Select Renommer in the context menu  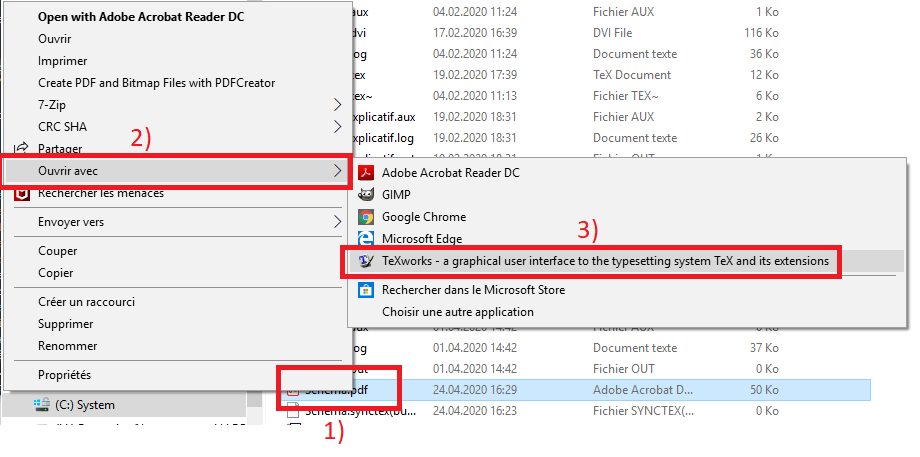pos(67,346)
